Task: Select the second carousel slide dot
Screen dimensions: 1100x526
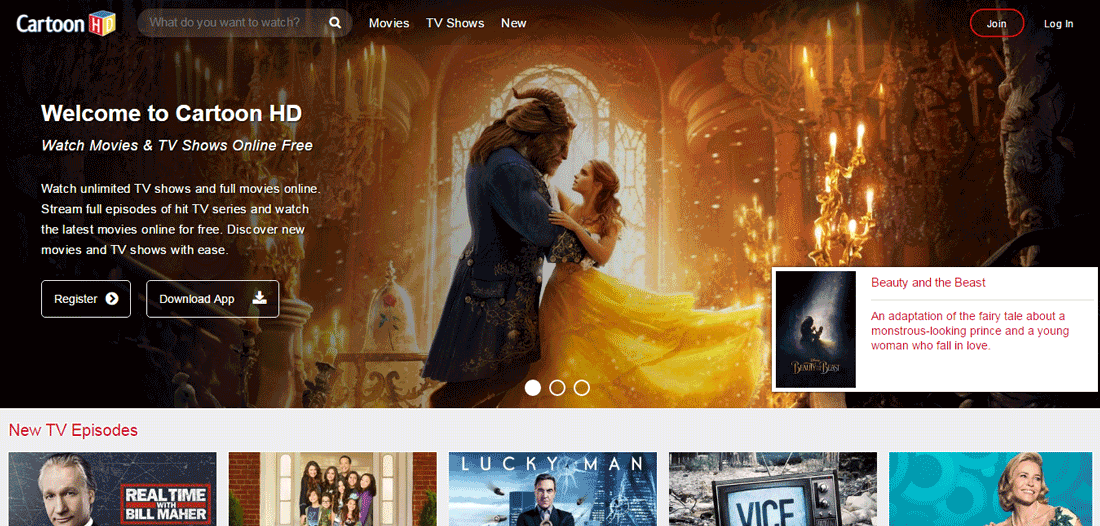Action: tap(557, 388)
